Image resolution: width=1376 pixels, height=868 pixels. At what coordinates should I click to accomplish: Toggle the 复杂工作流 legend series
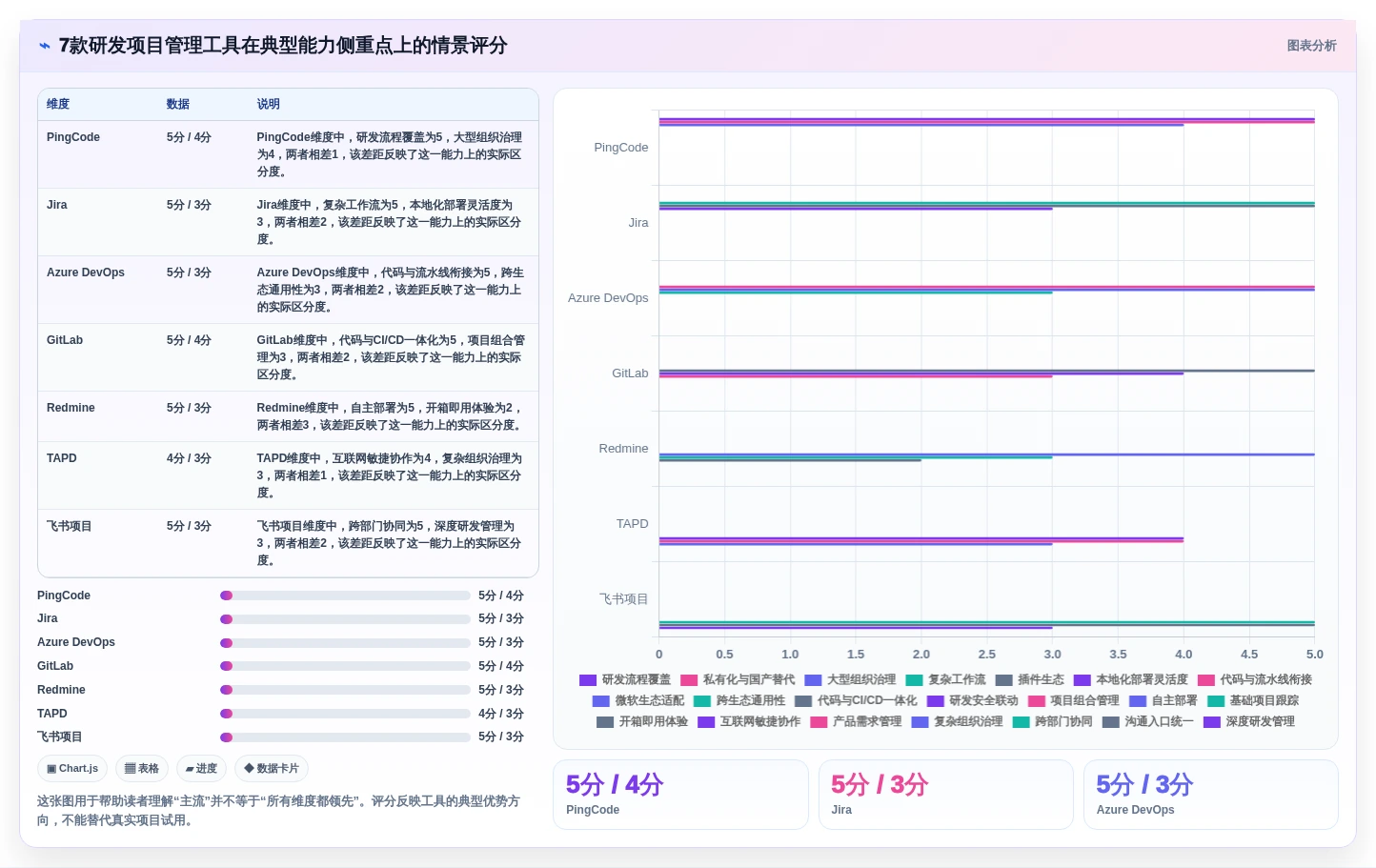pyautogui.click(x=945, y=680)
